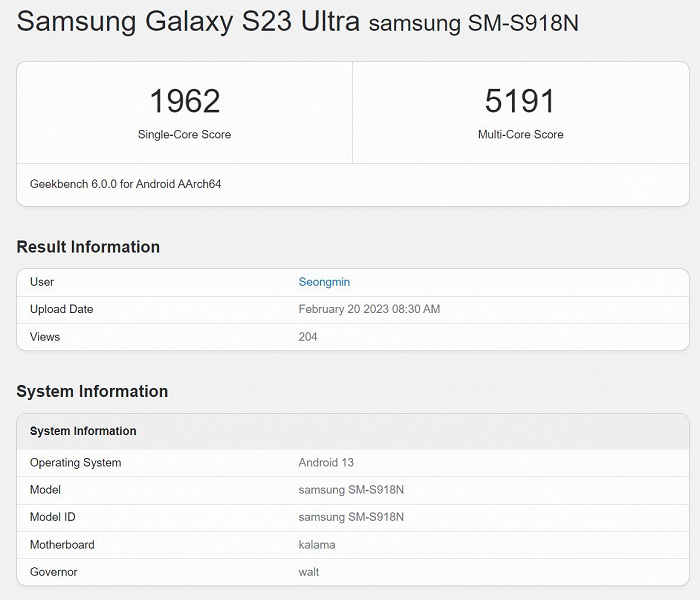Click the Result Information section heading
The height and width of the screenshot is (600, 700).
tap(88, 247)
